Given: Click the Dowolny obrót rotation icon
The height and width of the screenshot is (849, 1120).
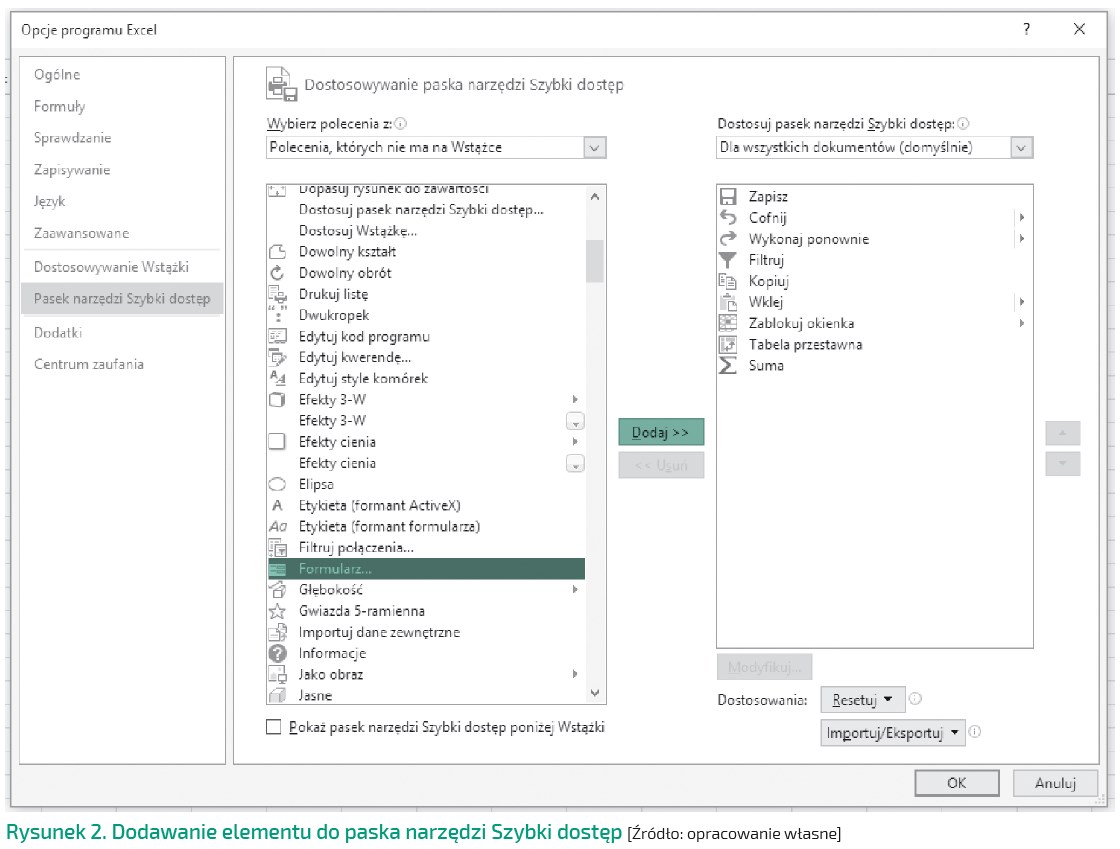Looking at the screenshot, I should click(x=277, y=273).
